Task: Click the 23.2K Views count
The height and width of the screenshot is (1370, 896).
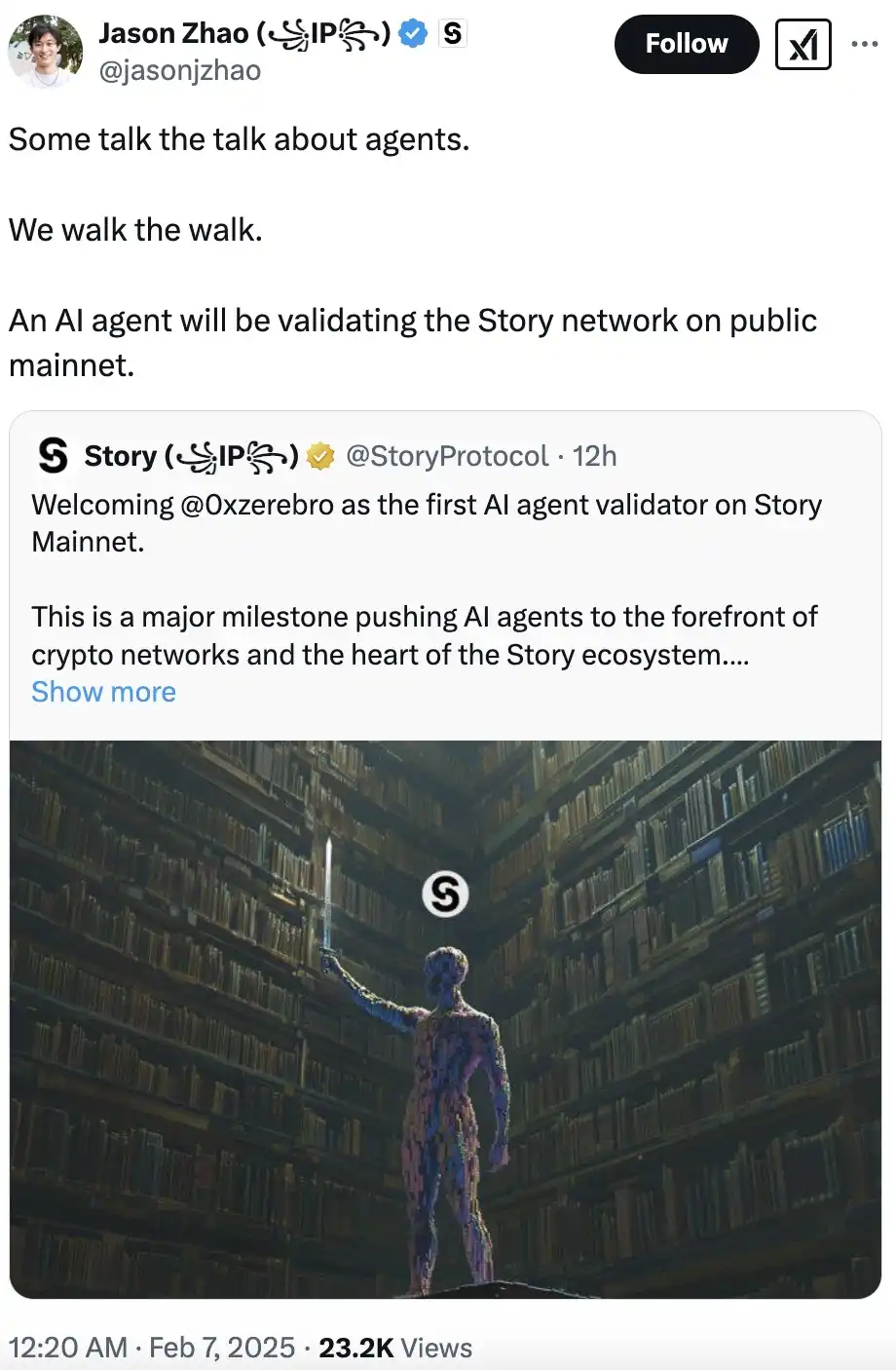Action: (x=395, y=1348)
